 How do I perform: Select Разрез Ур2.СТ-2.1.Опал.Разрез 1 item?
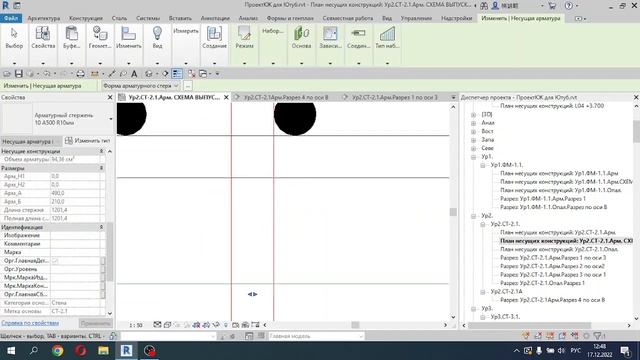(x=542, y=283)
